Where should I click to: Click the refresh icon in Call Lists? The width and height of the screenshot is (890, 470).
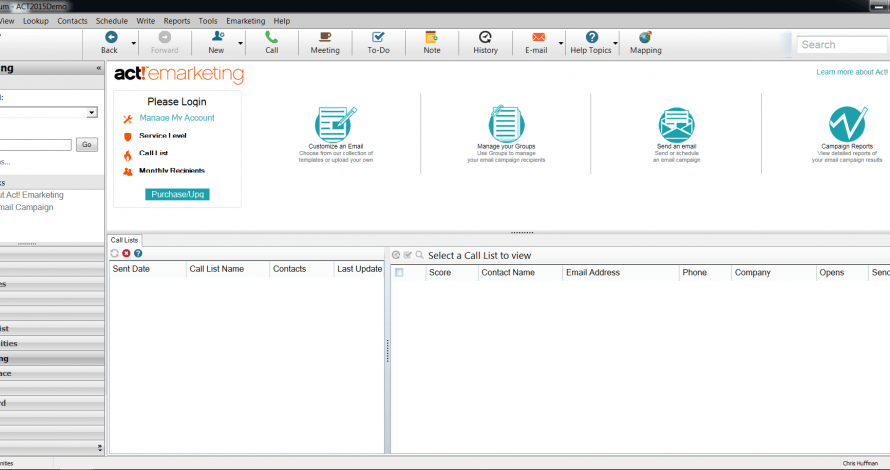(115, 253)
